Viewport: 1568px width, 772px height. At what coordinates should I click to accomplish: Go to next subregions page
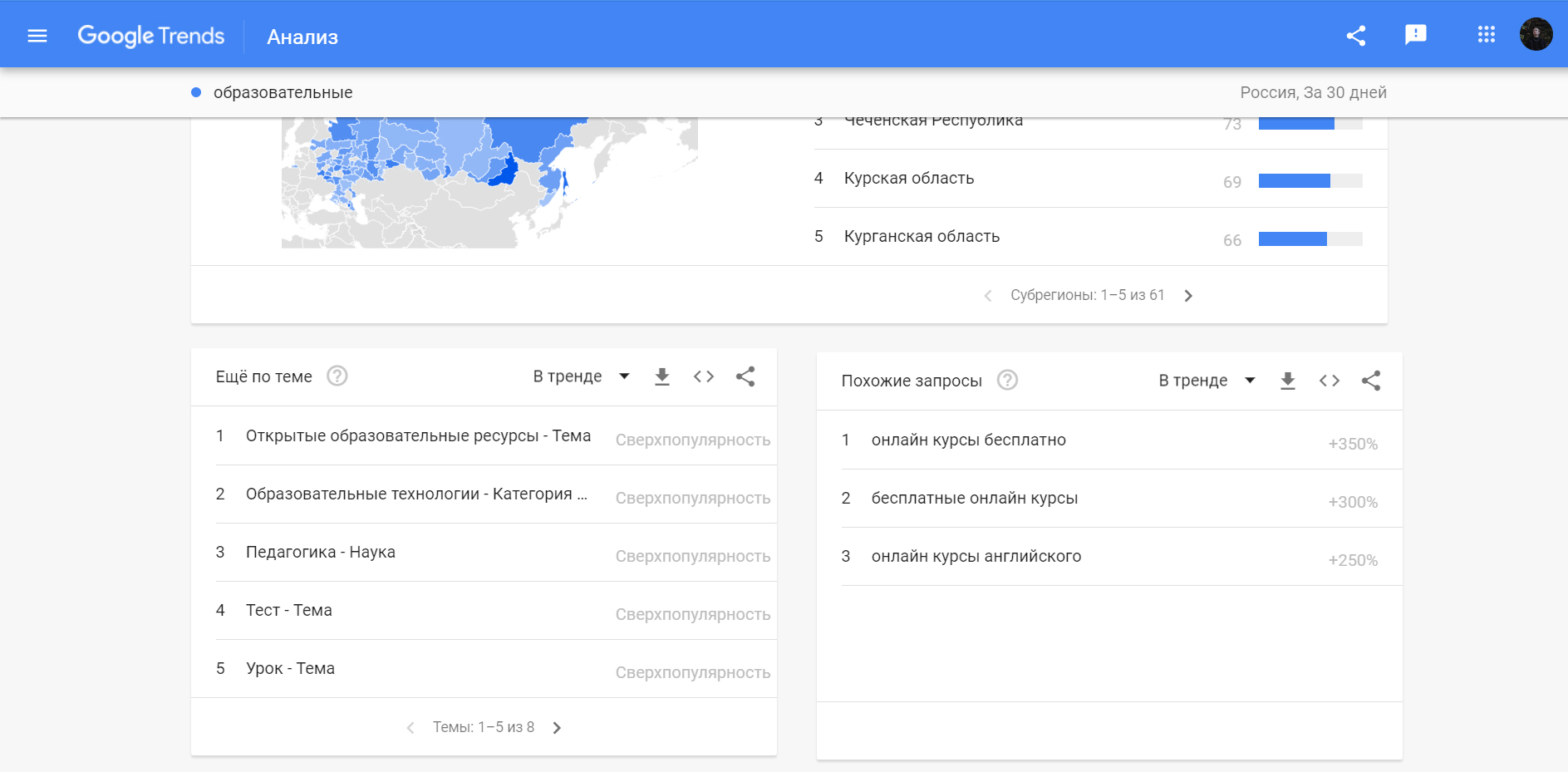point(1188,296)
